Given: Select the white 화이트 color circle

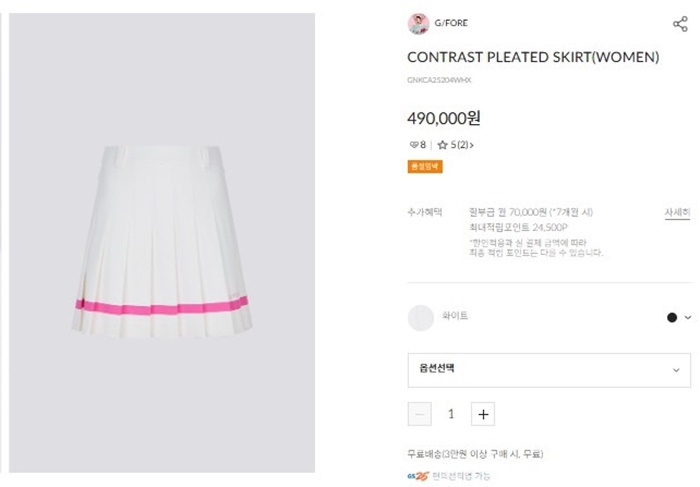Looking at the screenshot, I should click(421, 318).
